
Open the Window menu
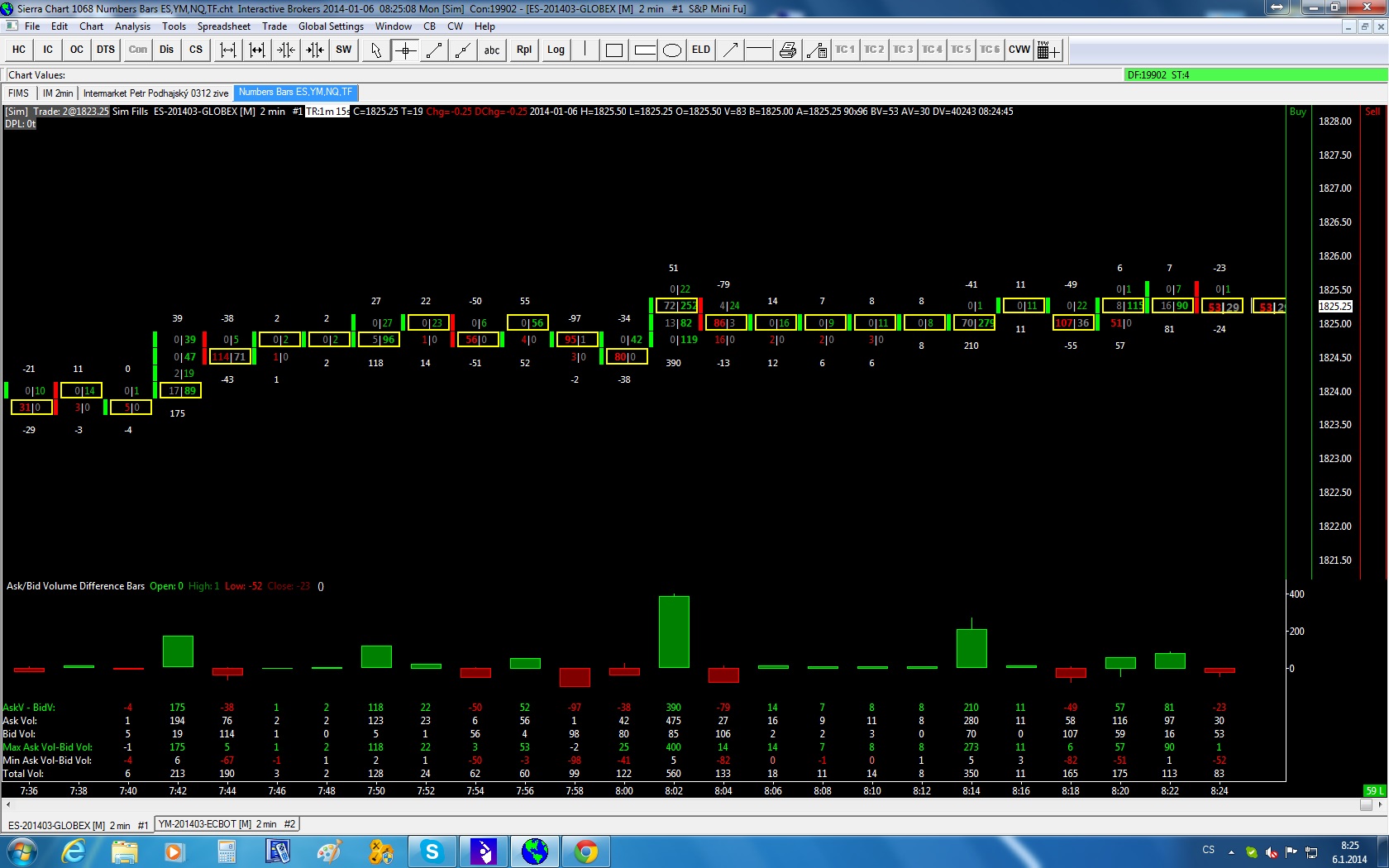(x=394, y=26)
